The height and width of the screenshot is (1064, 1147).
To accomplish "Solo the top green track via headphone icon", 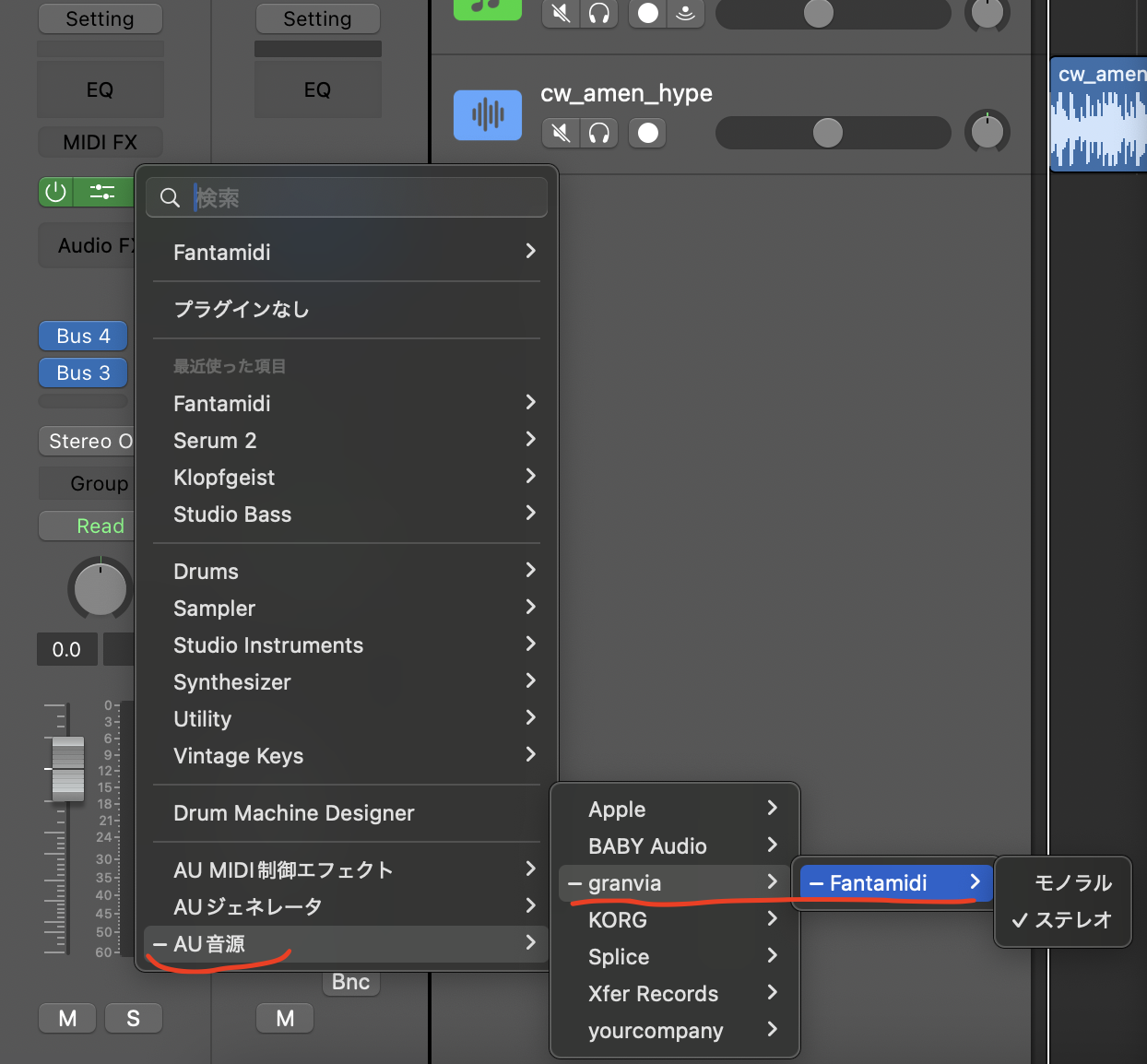I will 599,14.
